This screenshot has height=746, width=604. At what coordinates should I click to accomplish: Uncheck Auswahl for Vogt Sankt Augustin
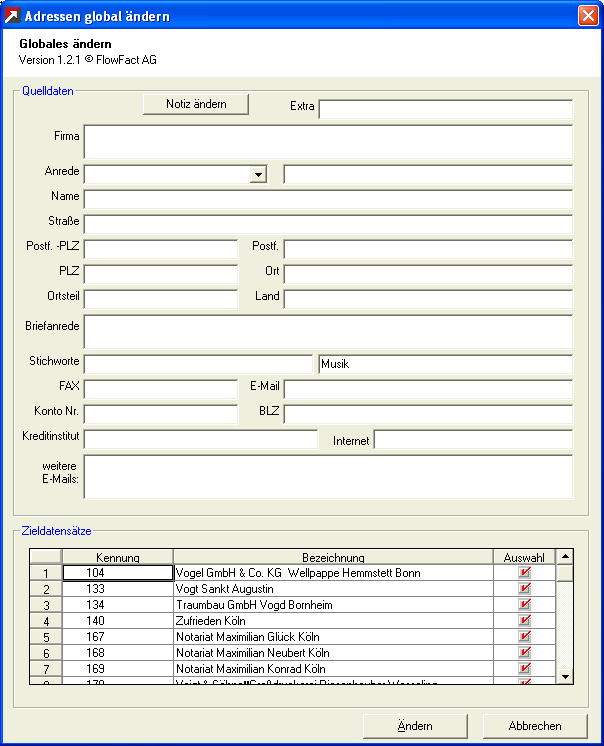point(525,589)
